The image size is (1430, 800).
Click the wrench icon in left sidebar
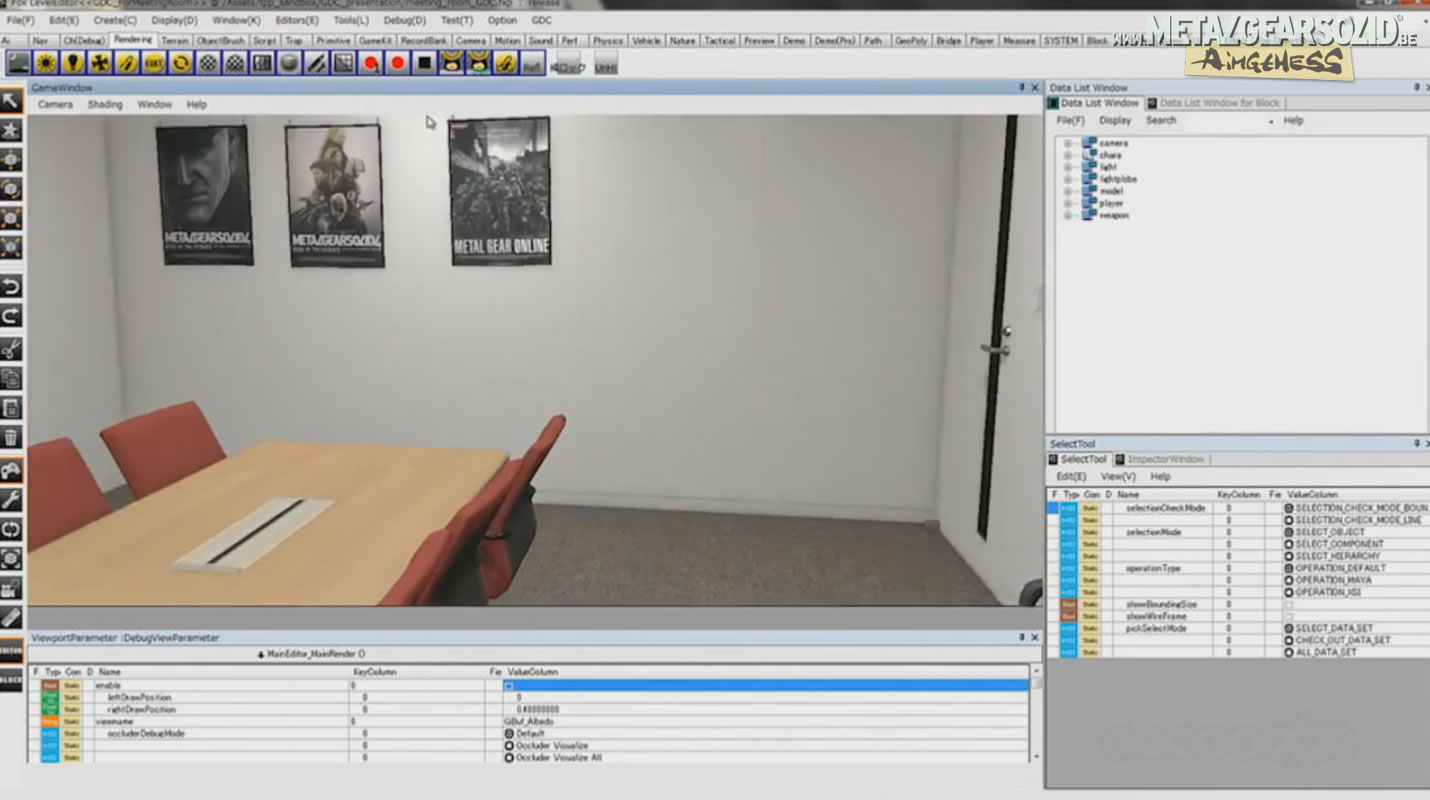(x=11, y=499)
